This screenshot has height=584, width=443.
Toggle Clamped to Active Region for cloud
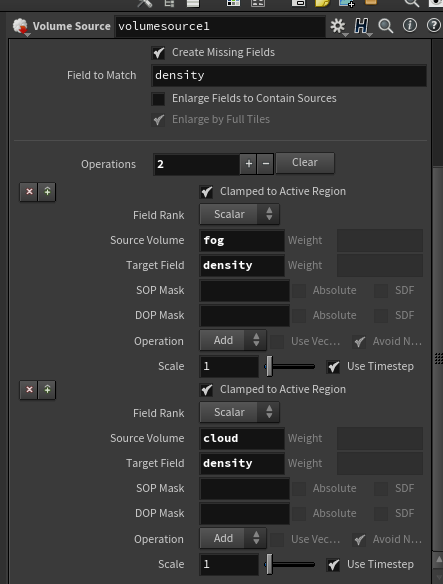click(206, 390)
